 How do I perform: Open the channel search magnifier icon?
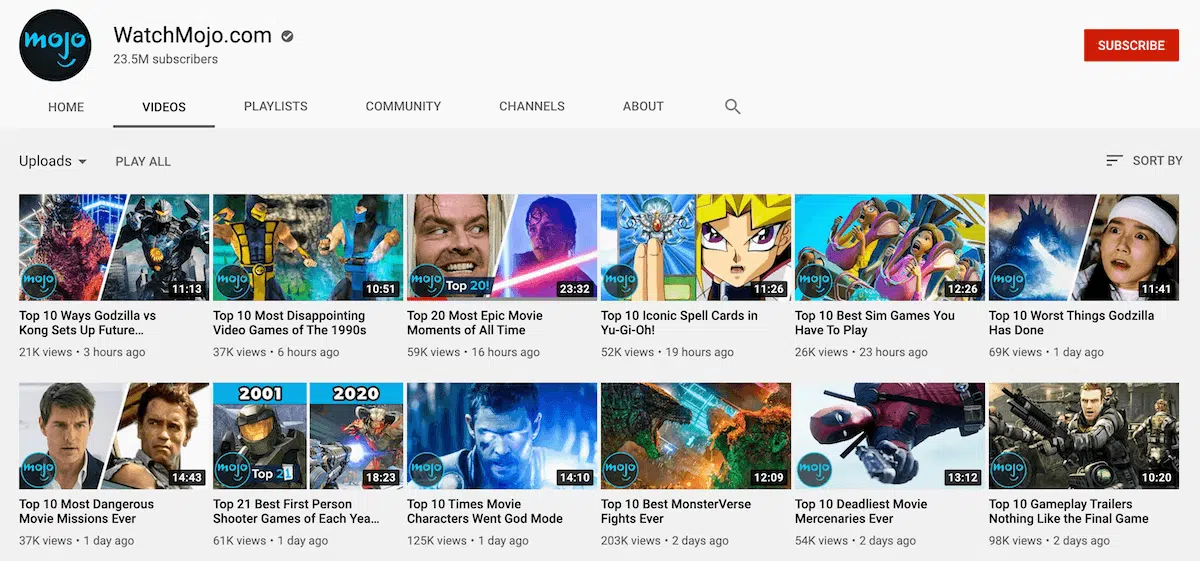[x=733, y=106]
